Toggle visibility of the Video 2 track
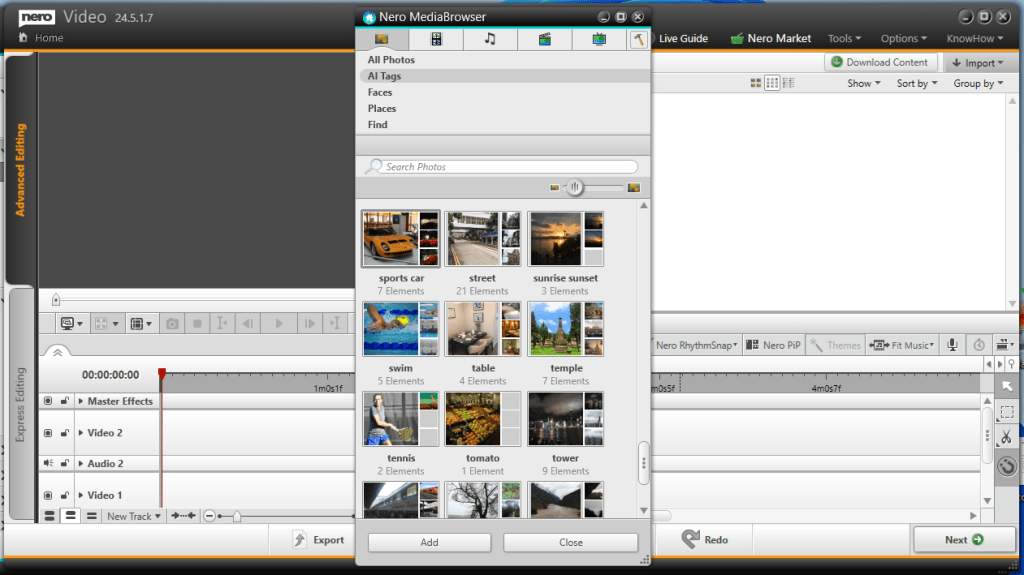Image resolution: width=1024 pixels, height=575 pixels. [47, 433]
